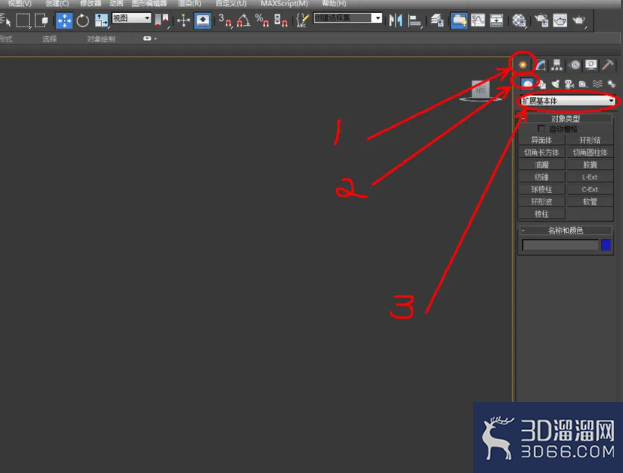Select the Move tool in toolbar
623x473 pixels.
[64, 21]
